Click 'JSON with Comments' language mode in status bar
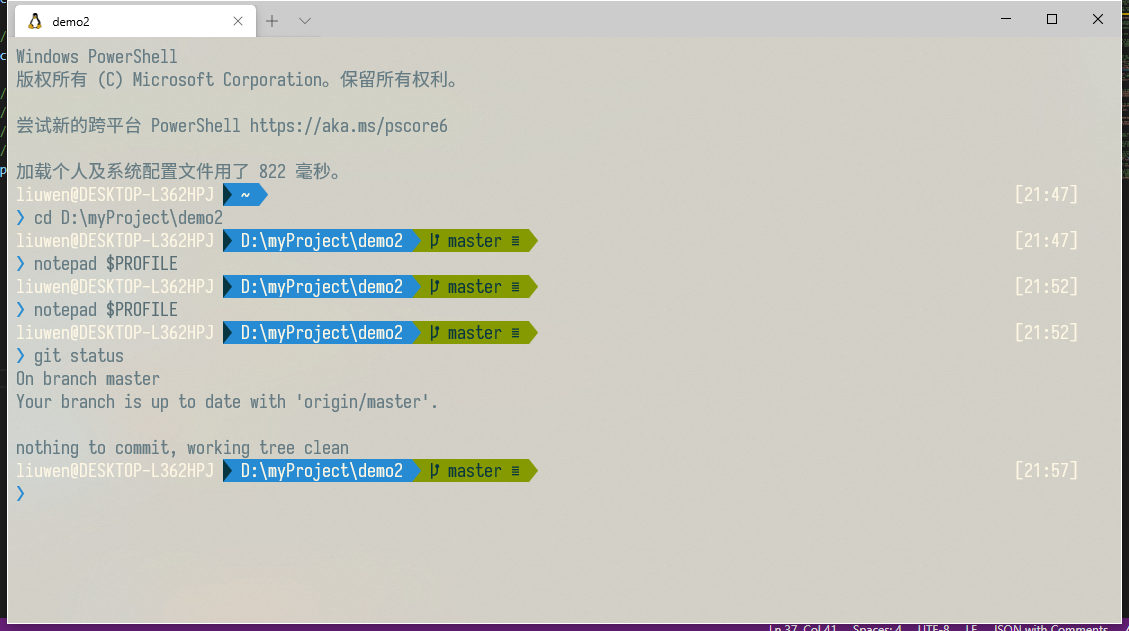1129x631 pixels. [x=1051, y=627]
